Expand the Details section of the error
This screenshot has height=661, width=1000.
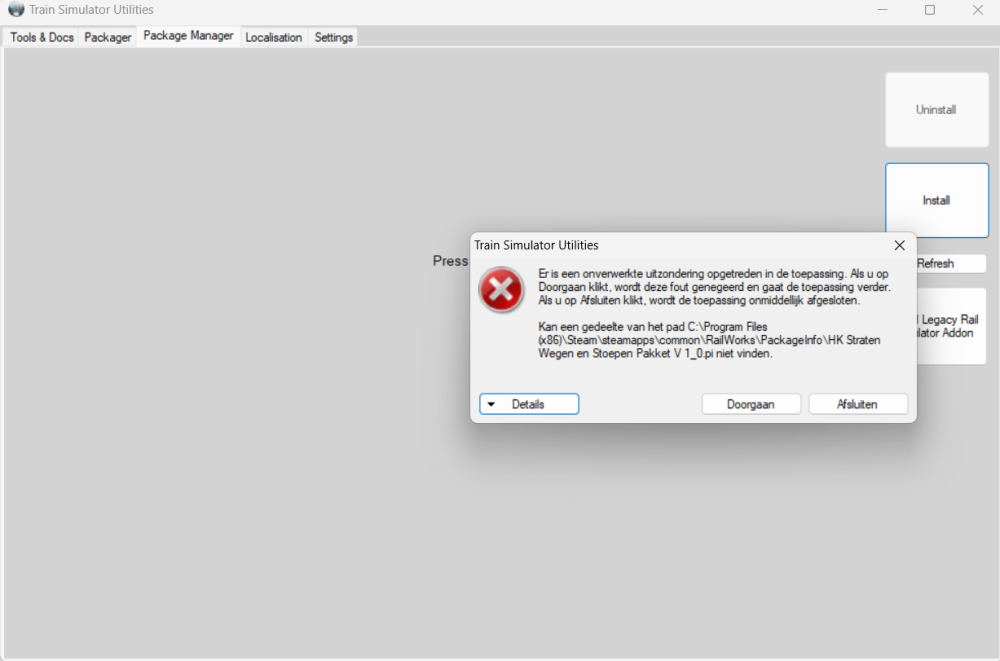click(x=529, y=404)
